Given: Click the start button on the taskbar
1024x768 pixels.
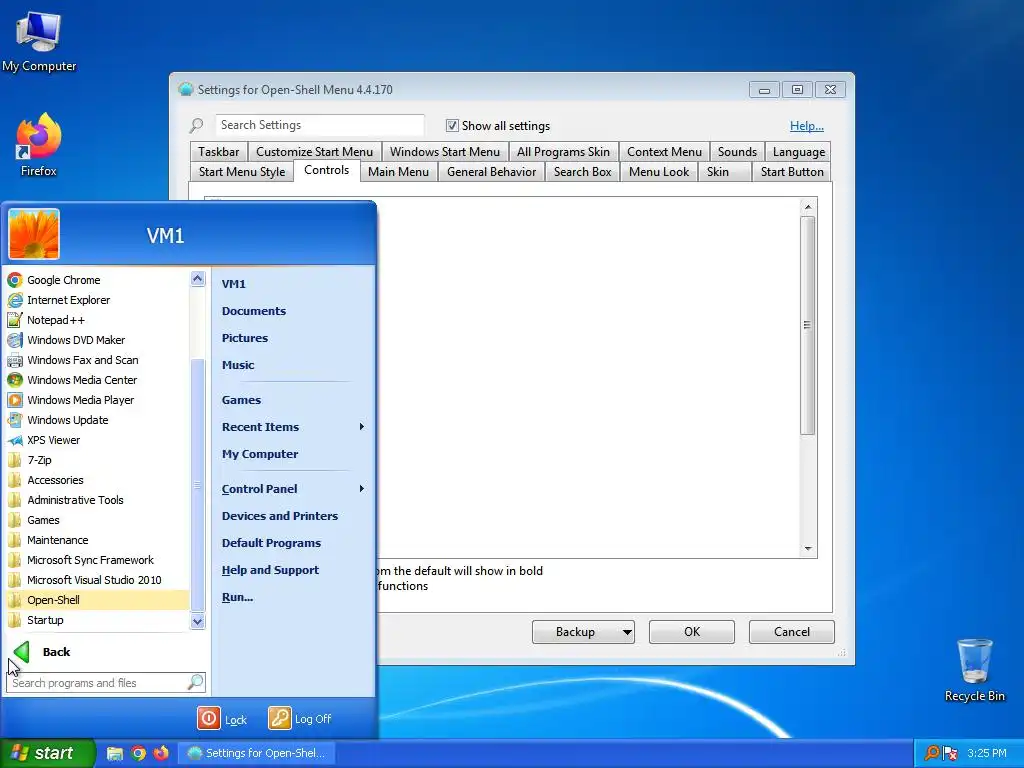Looking at the screenshot, I should [48, 753].
